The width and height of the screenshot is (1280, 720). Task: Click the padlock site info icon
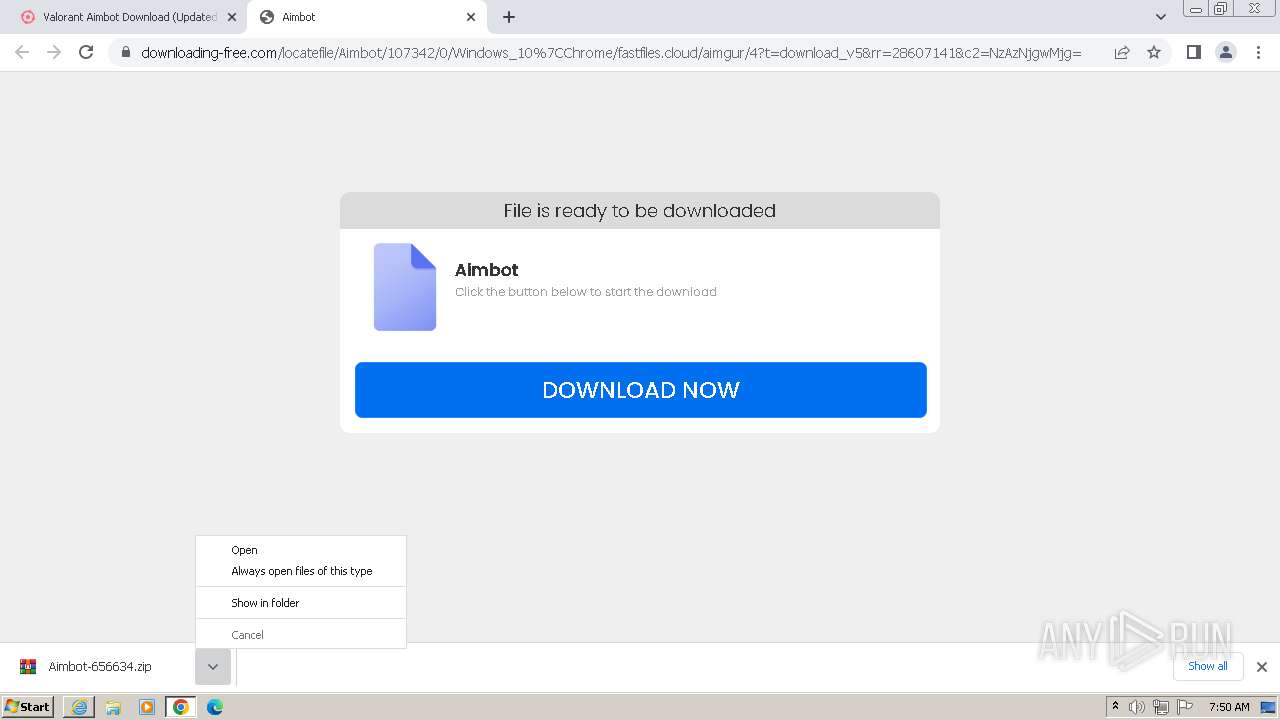pyautogui.click(x=125, y=52)
